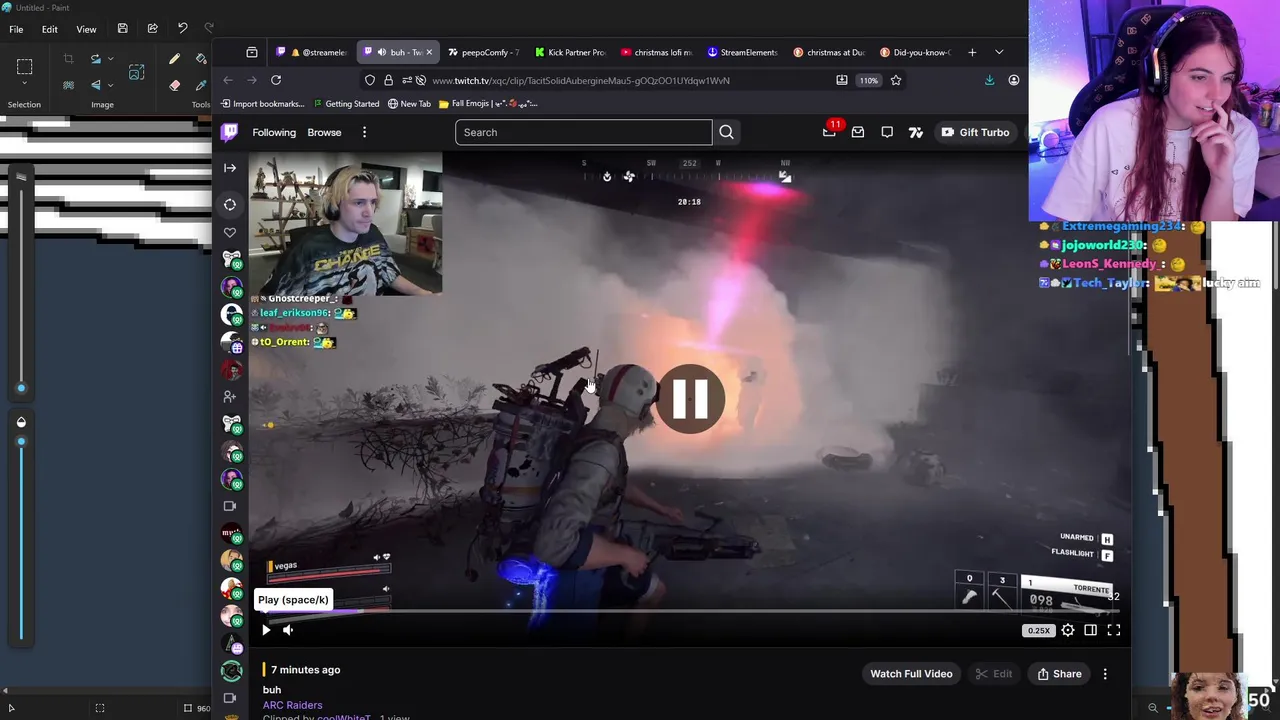The width and height of the screenshot is (1280, 720).
Task: Open Firefox View tab icon
Action: tap(251, 52)
